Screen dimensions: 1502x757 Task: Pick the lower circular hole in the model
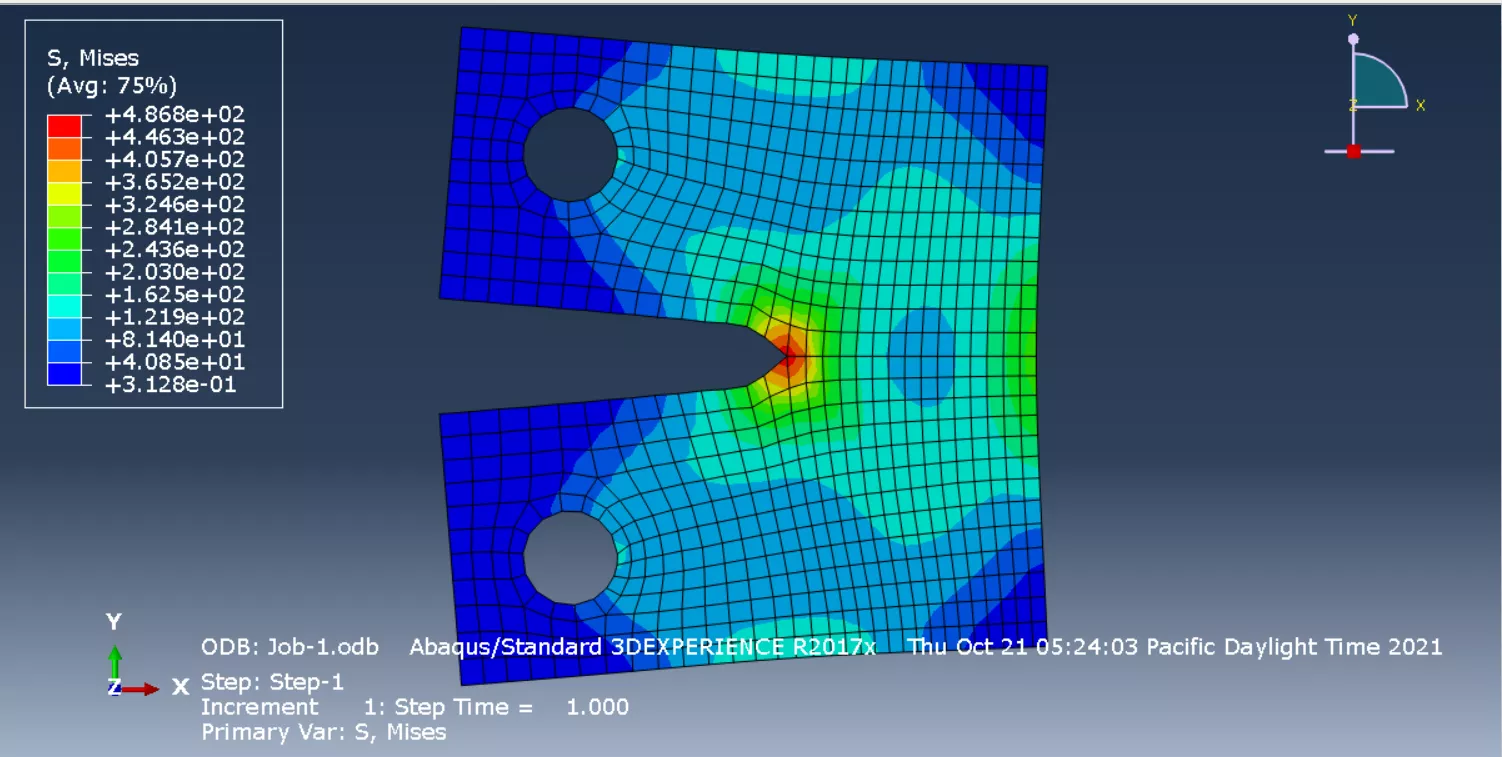coord(570,558)
